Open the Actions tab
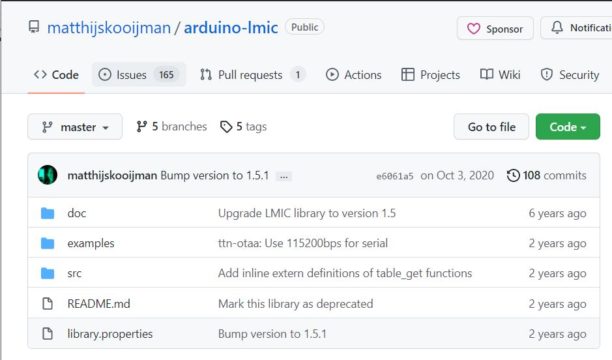Image resolution: width=612 pixels, height=360 pixels. tap(354, 75)
